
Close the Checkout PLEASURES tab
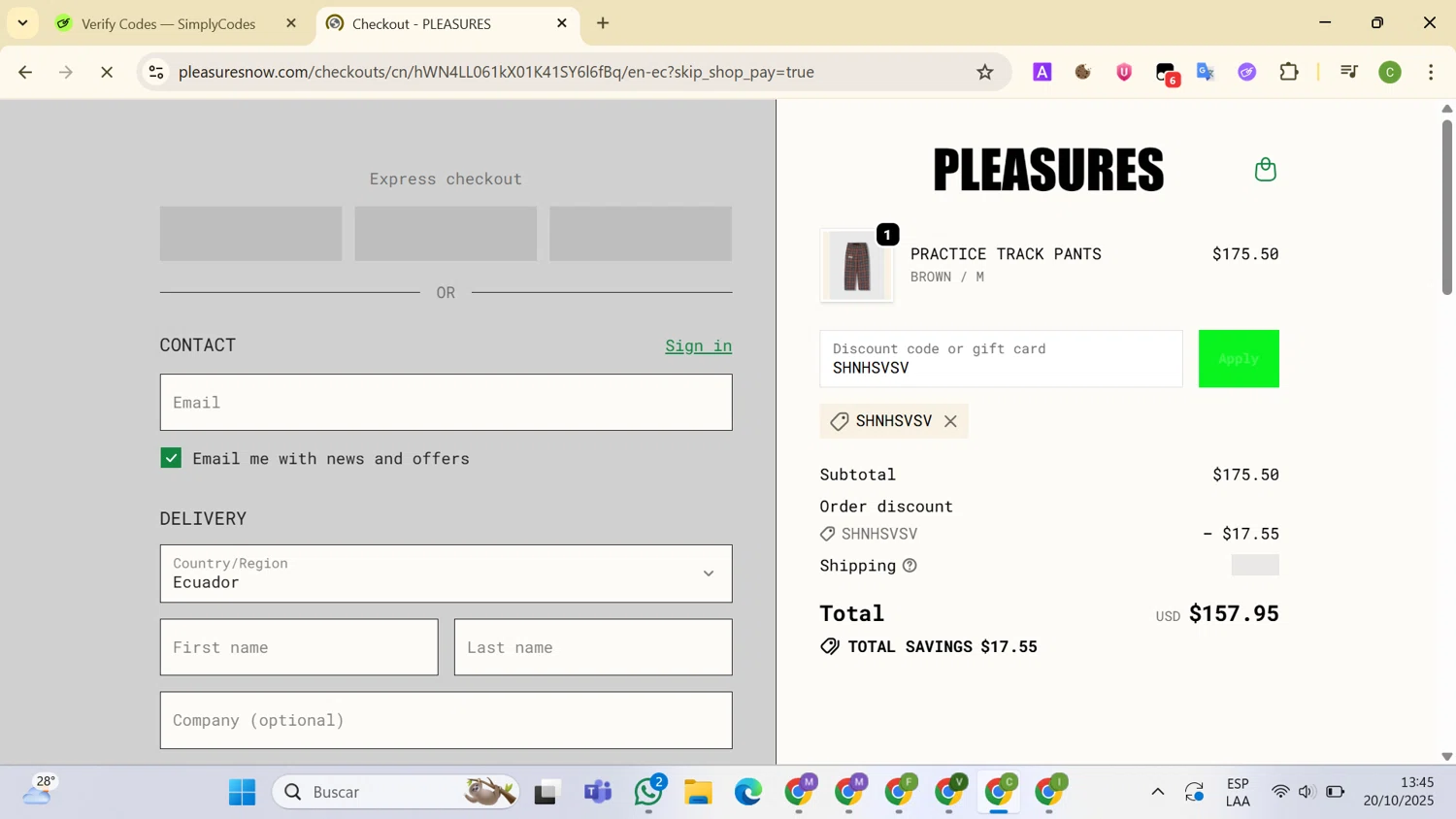pos(562,23)
